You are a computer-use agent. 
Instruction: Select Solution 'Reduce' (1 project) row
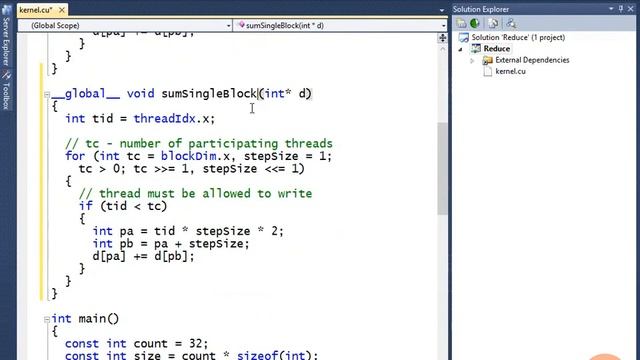point(518,37)
